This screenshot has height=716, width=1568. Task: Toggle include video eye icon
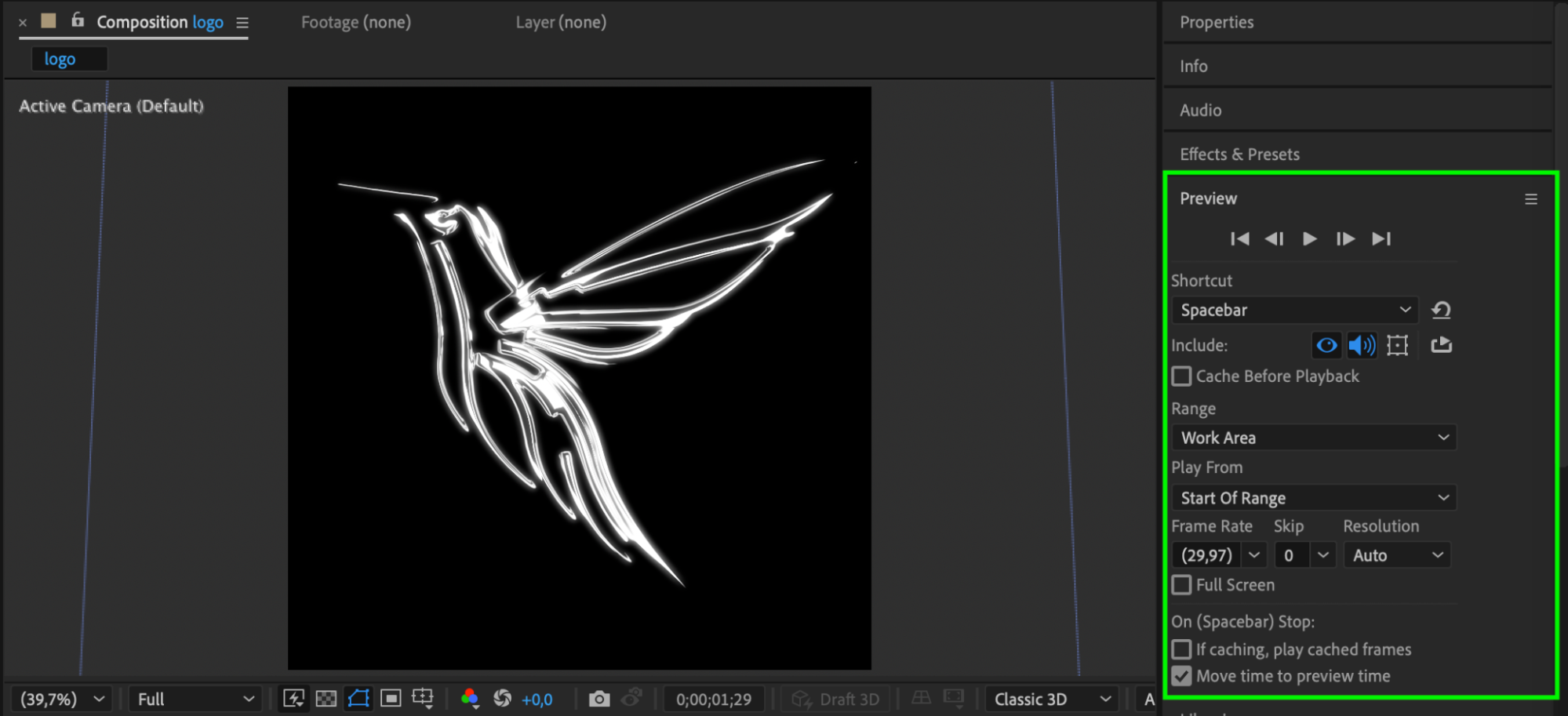click(x=1326, y=345)
